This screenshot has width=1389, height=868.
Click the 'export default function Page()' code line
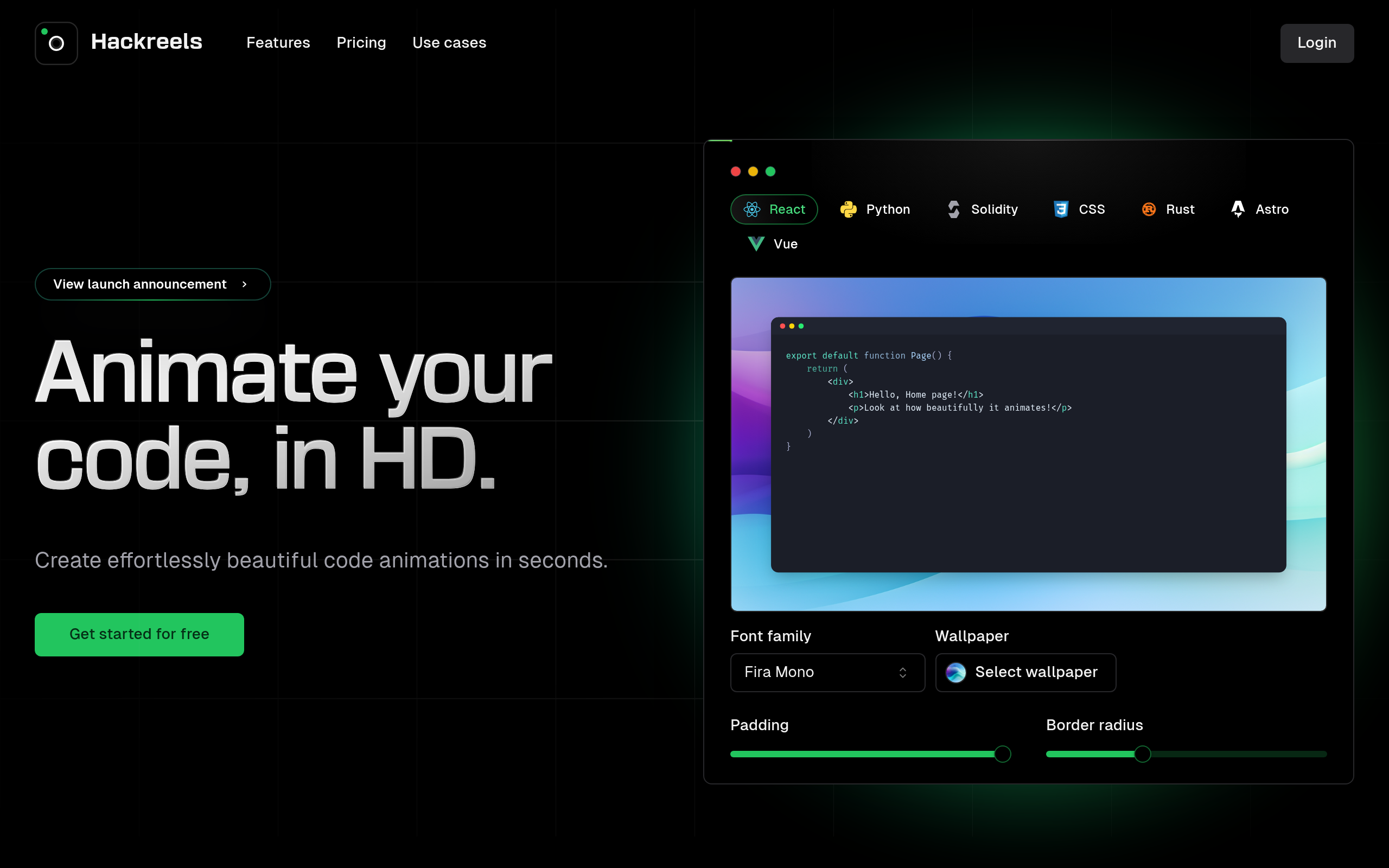(x=869, y=356)
